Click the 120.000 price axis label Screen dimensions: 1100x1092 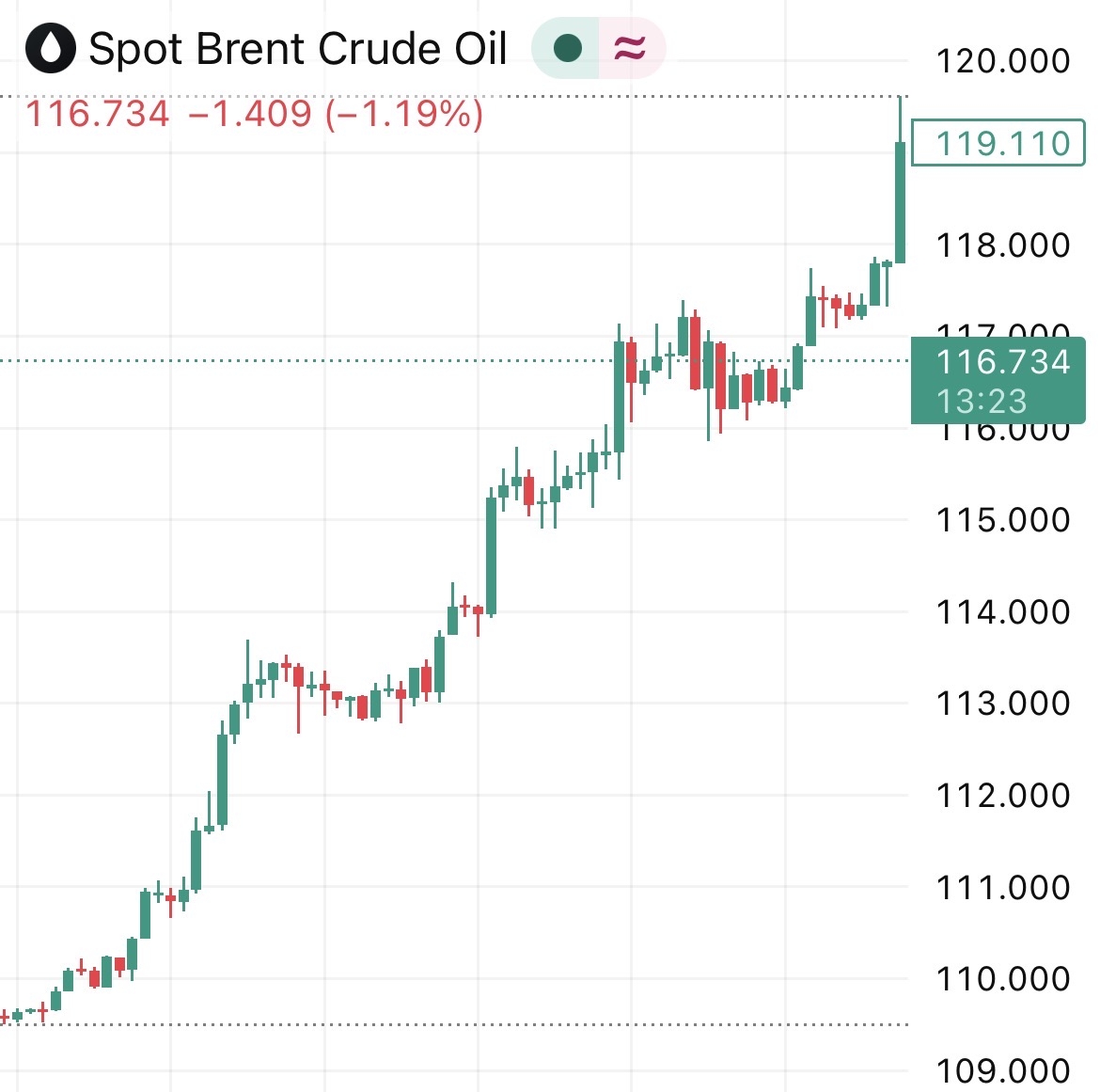click(x=1003, y=61)
